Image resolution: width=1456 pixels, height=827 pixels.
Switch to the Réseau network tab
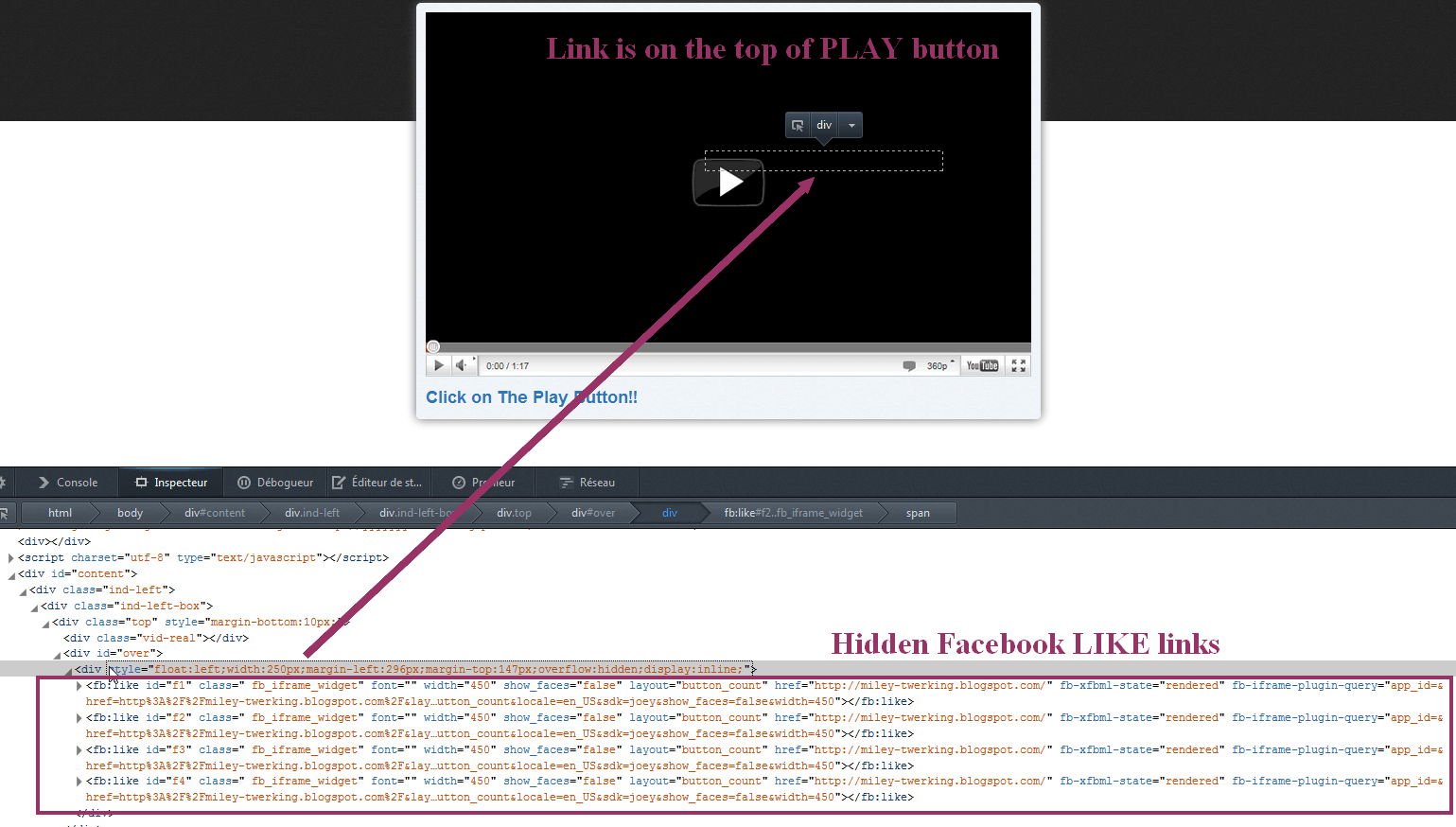(x=588, y=483)
